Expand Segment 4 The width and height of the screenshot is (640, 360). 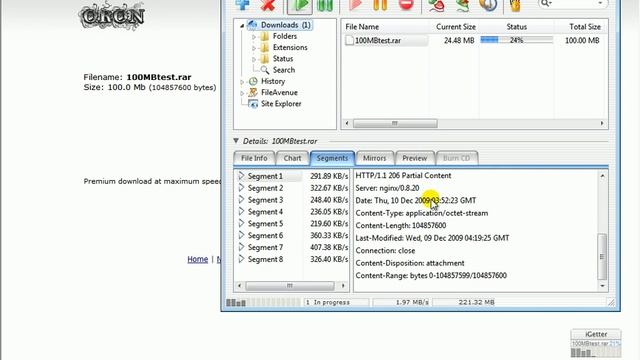(x=241, y=211)
